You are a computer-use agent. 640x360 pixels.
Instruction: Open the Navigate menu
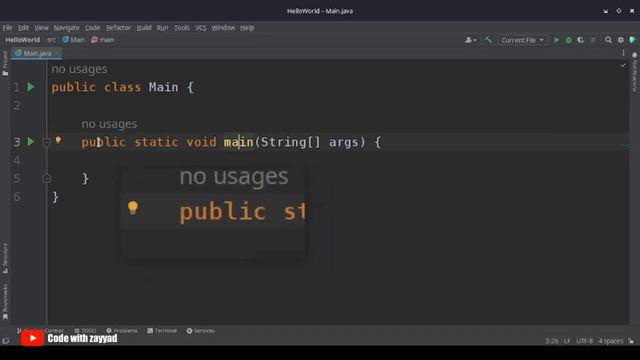(x=67, y=28)
